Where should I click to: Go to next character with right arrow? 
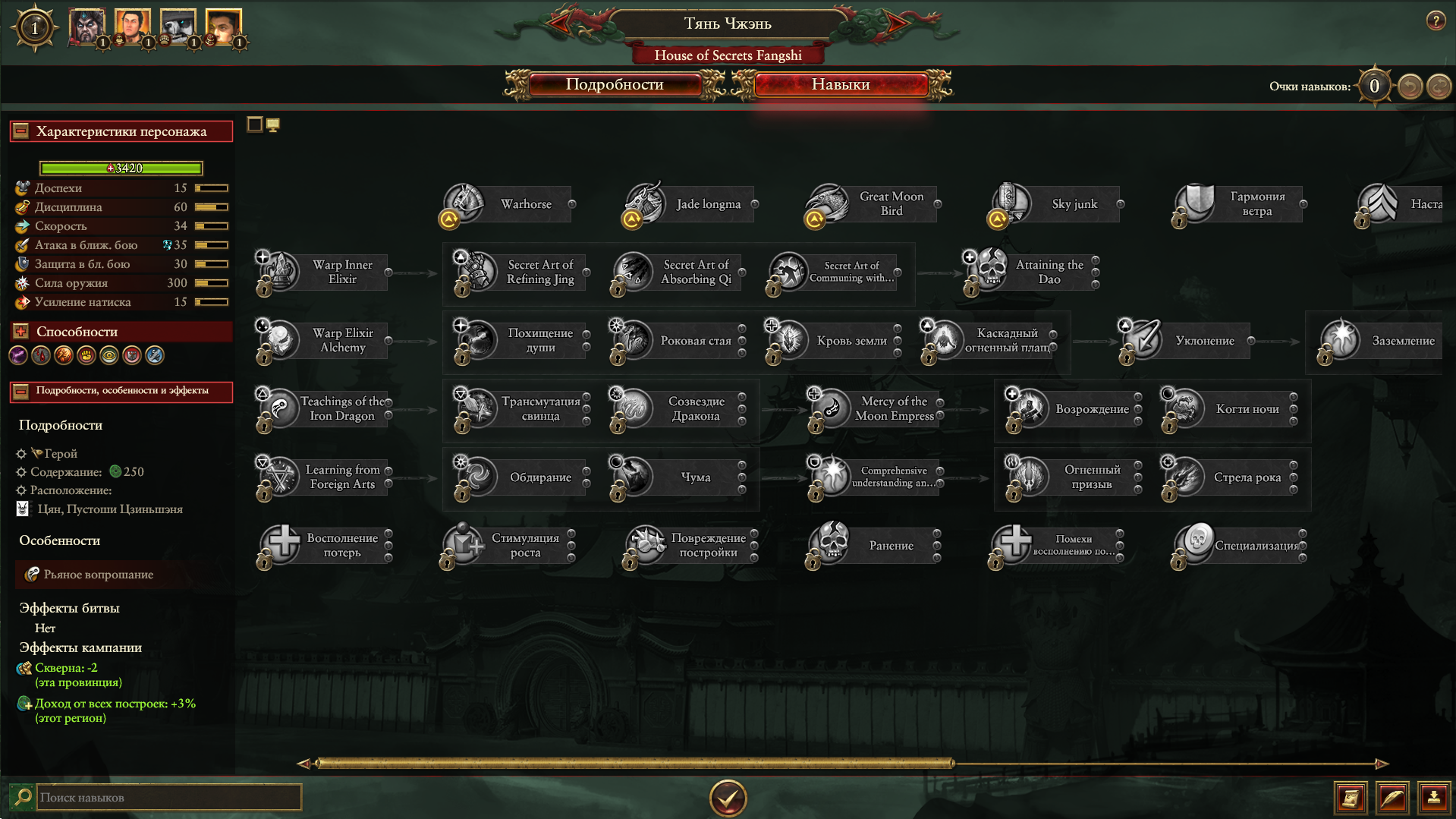[898, 23]
